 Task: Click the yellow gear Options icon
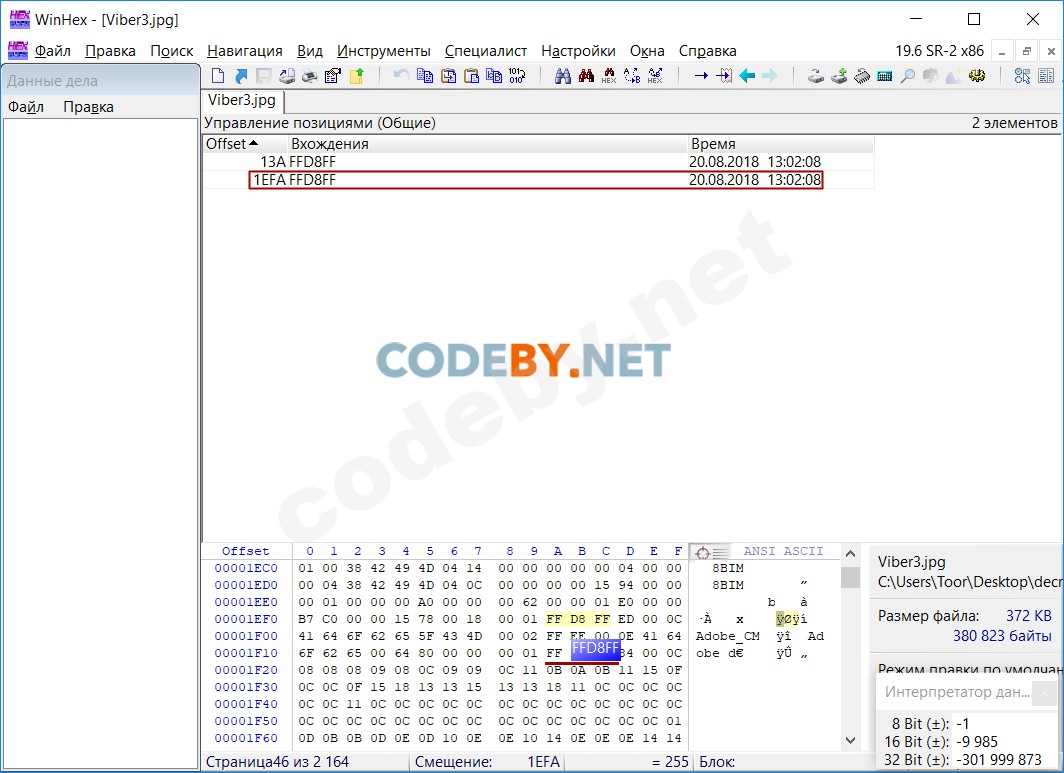click(976, 75)
